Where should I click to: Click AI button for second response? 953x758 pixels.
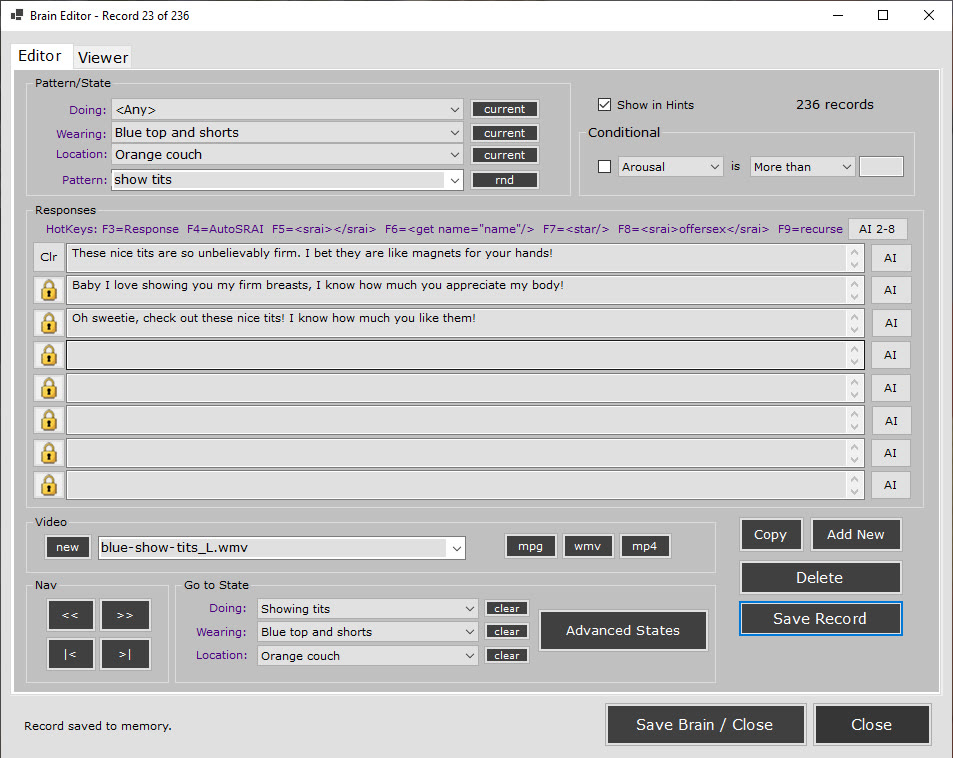(890, 290)
